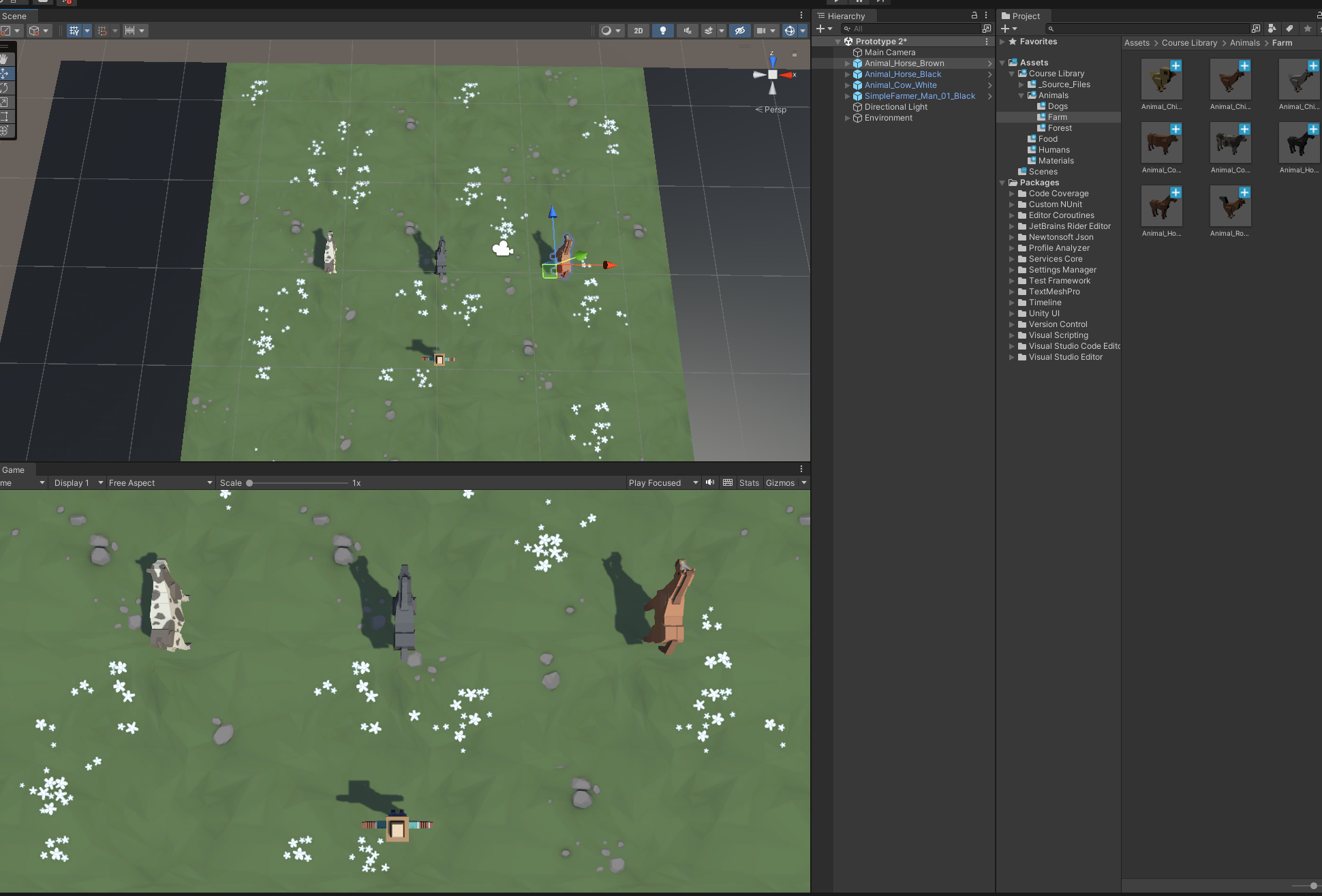
Task: Toggle 2D view mode
Action: (638, 31)
